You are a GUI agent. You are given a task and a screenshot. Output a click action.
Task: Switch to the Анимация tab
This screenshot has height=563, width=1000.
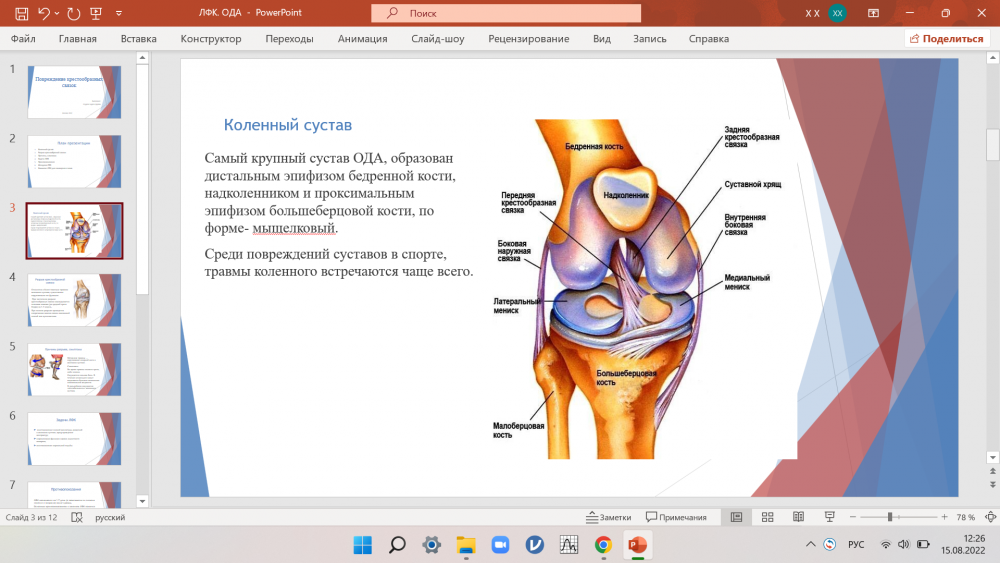[x=362, y=39]
